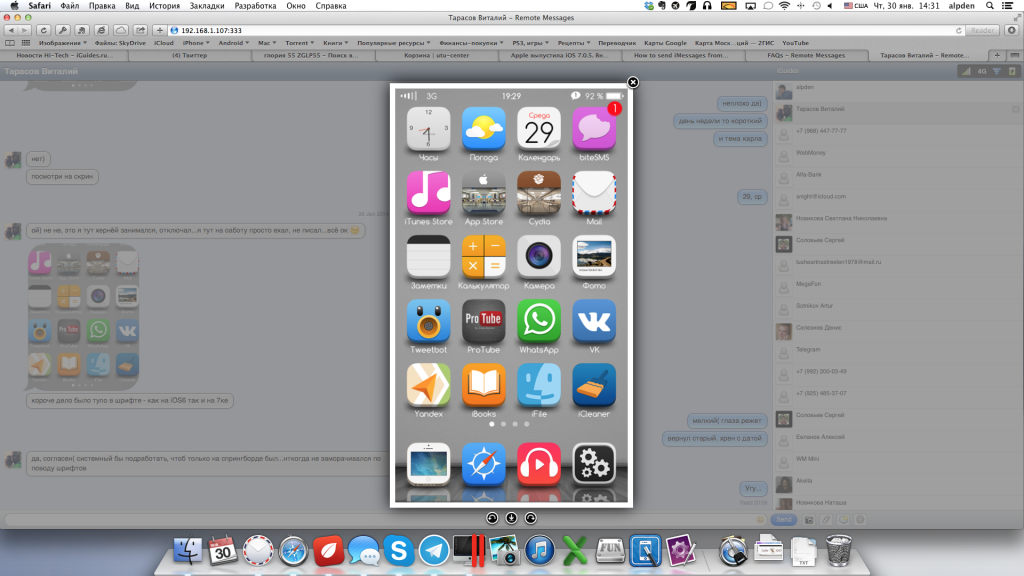Click the small home-screen thumbnail in the chat
The image size is (1024, 576).
[x=83, y=315]
